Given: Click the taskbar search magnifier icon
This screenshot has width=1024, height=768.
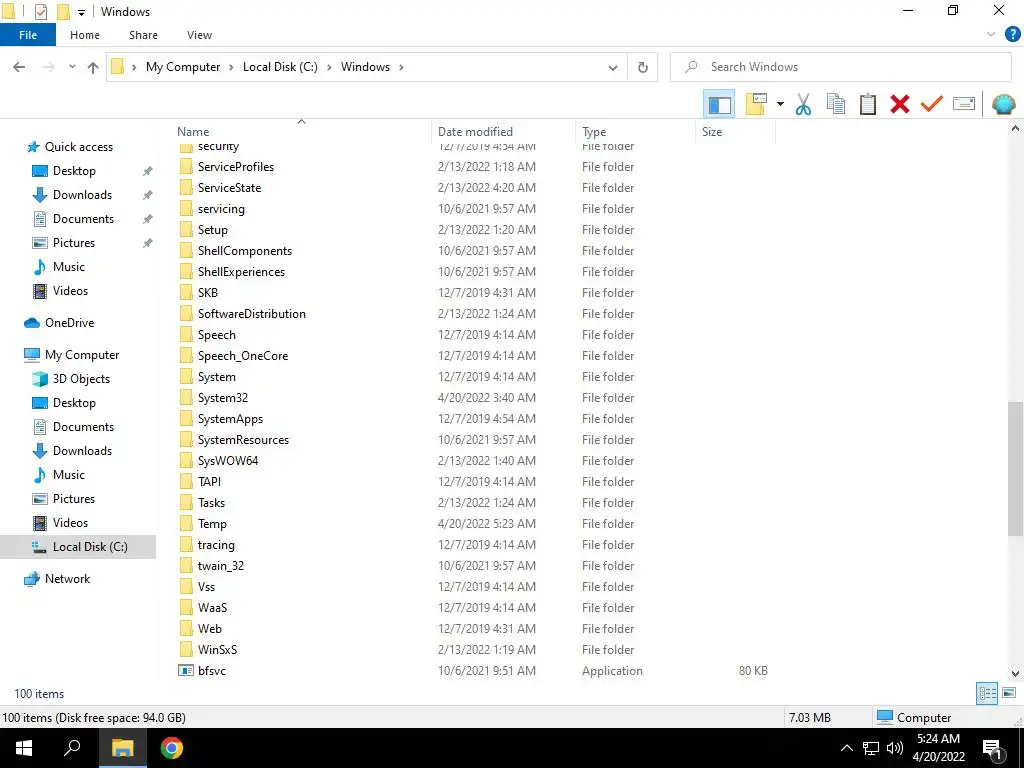Looking at the screenshot, I should 72,748.
